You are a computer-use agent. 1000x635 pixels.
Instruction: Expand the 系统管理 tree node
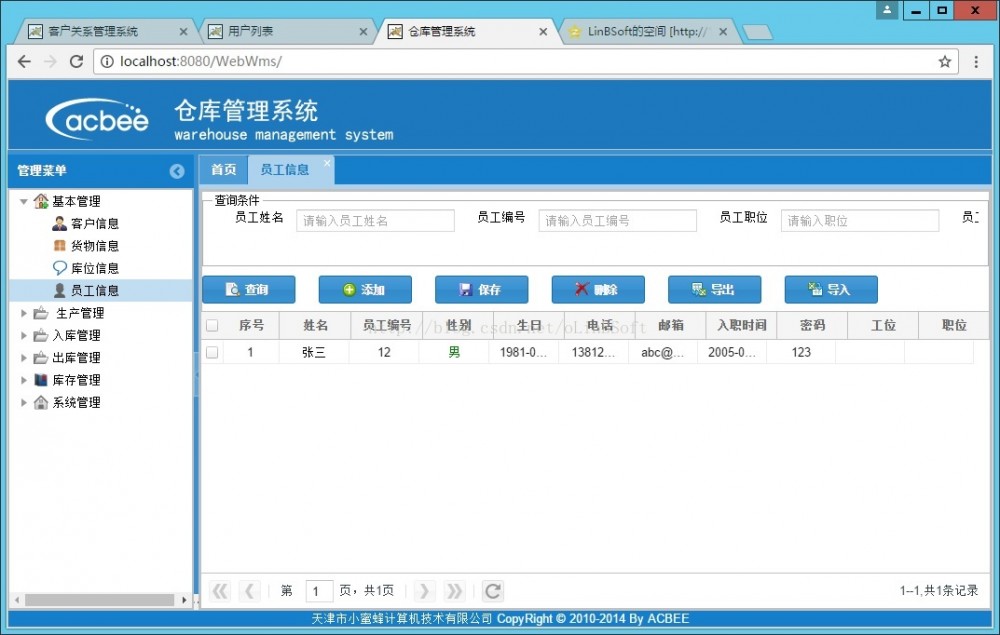[x=23, y=402]
